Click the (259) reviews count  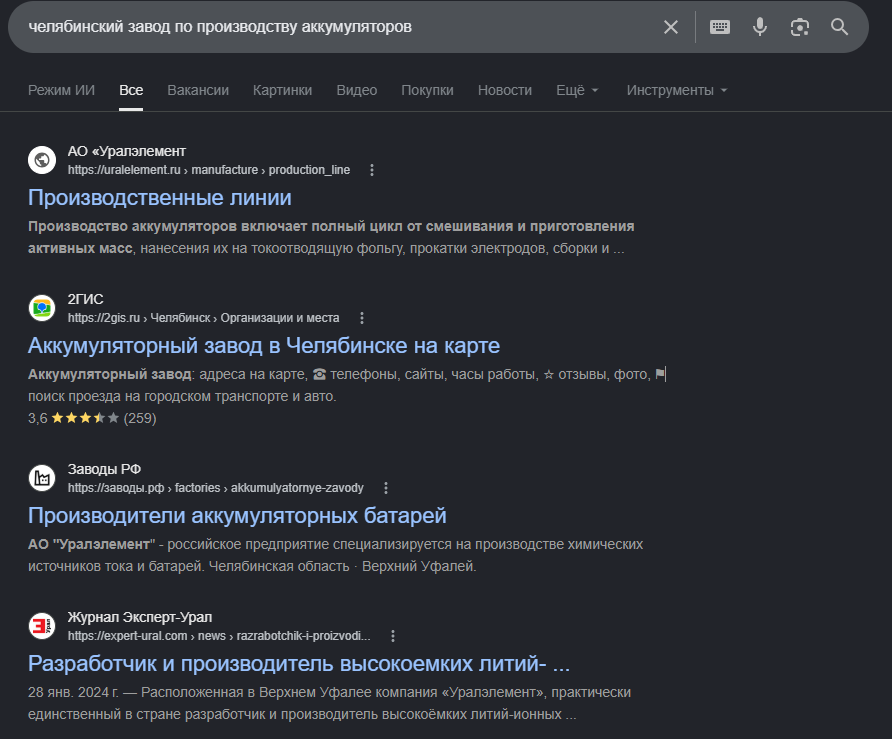tap(140, 418)
